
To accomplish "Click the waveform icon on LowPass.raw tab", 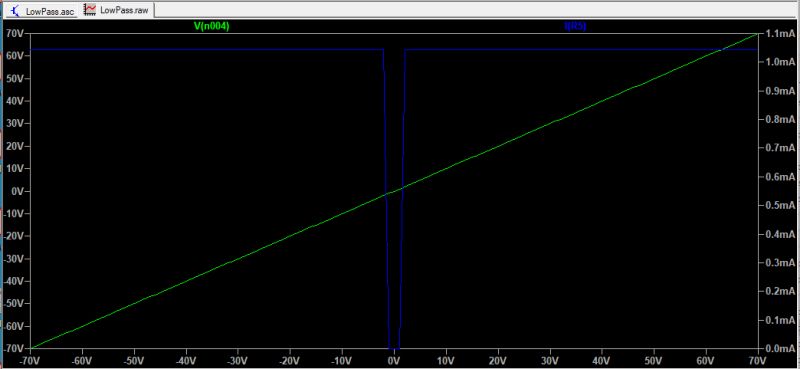I will coord(90,9).
